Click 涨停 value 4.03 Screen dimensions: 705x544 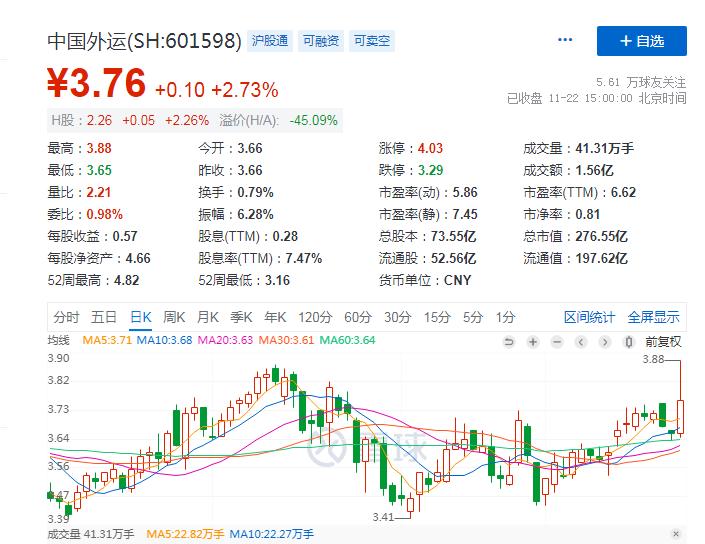(430, 148)
